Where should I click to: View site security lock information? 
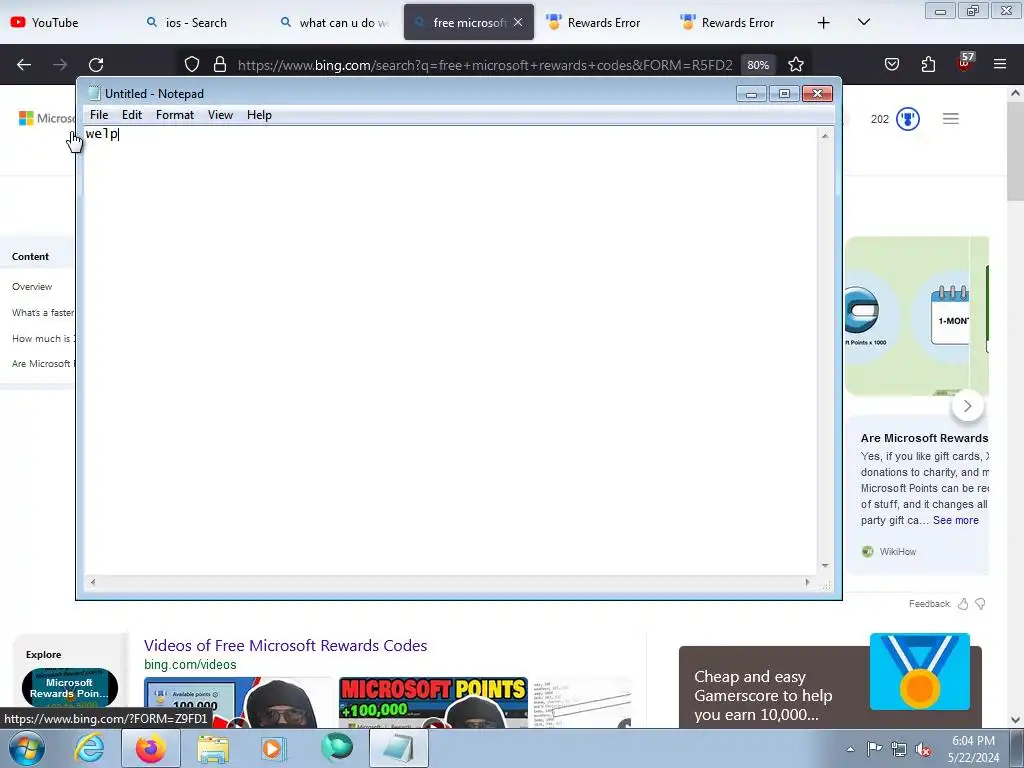pos(220,64)
